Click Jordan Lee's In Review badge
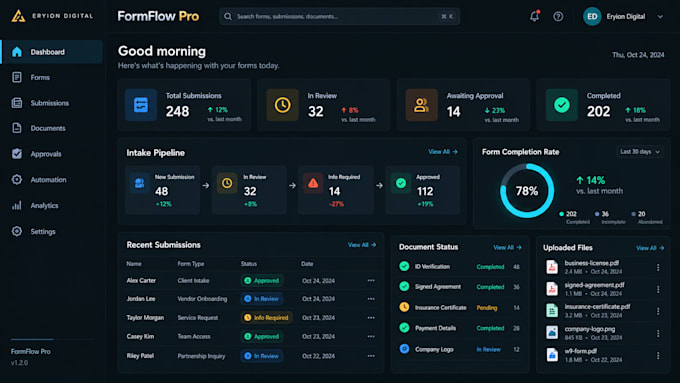 click(x=262, y=299)
